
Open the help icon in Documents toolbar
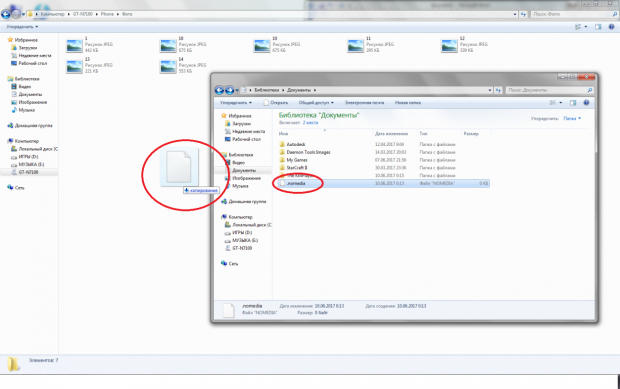(586, 103)
